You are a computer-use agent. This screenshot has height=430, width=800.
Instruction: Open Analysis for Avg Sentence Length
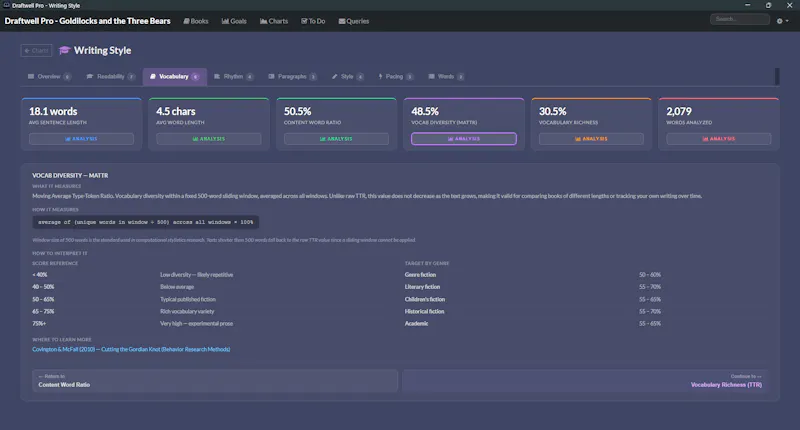pos(81,139)
